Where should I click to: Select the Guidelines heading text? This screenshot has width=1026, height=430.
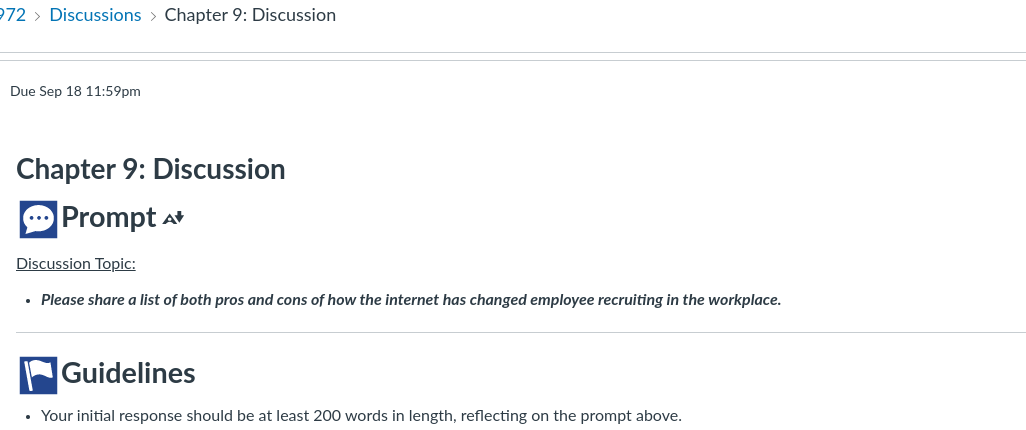point(128,373)
